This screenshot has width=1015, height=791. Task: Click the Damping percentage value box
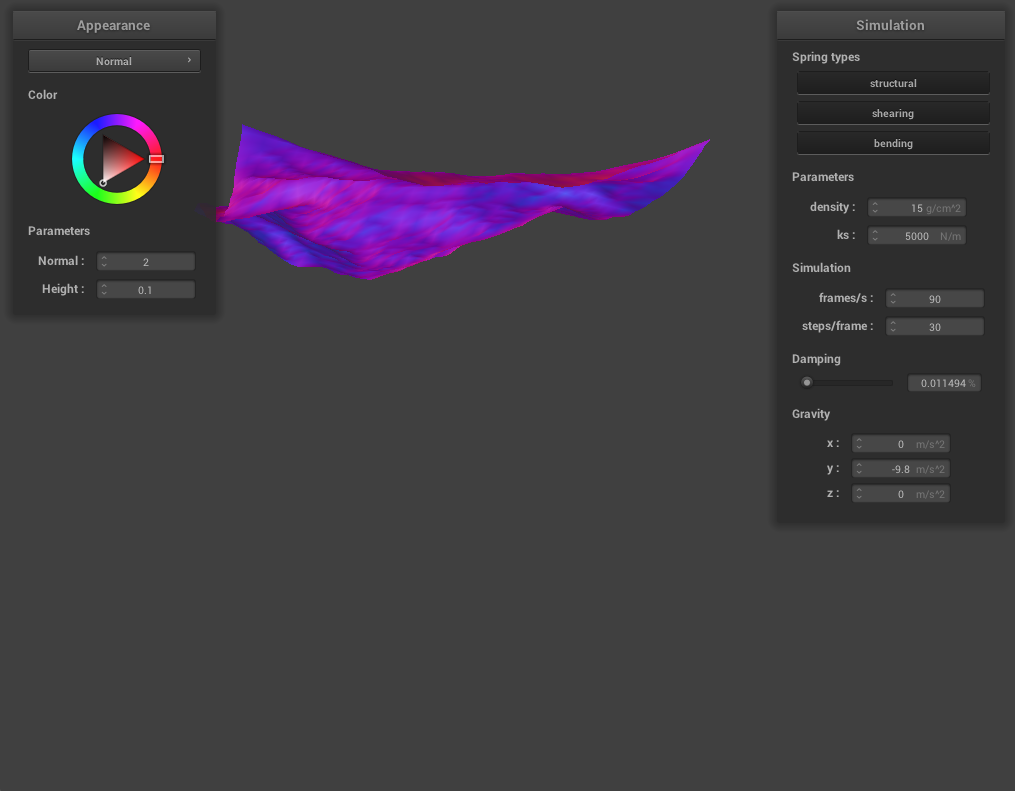point(944,383)
